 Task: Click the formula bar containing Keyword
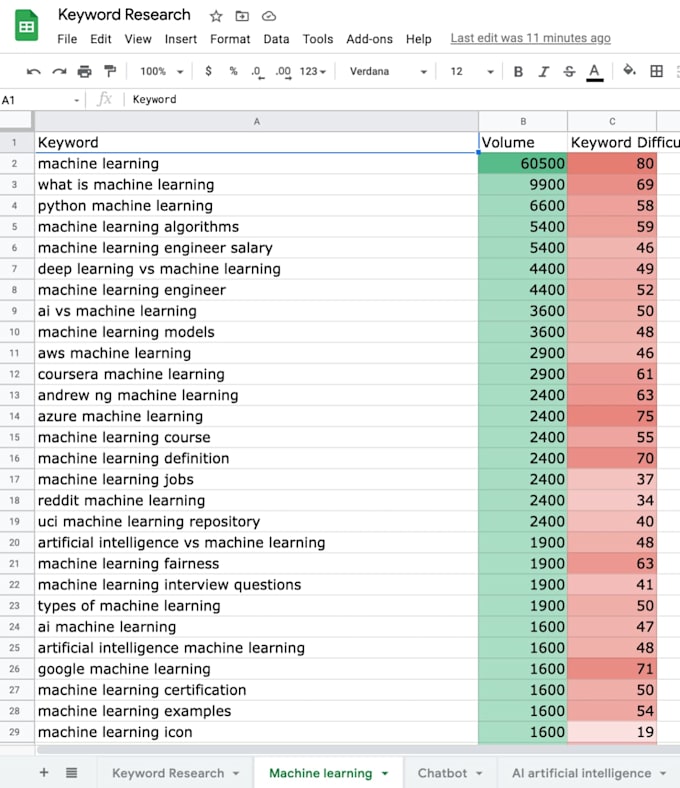(402, 100)
